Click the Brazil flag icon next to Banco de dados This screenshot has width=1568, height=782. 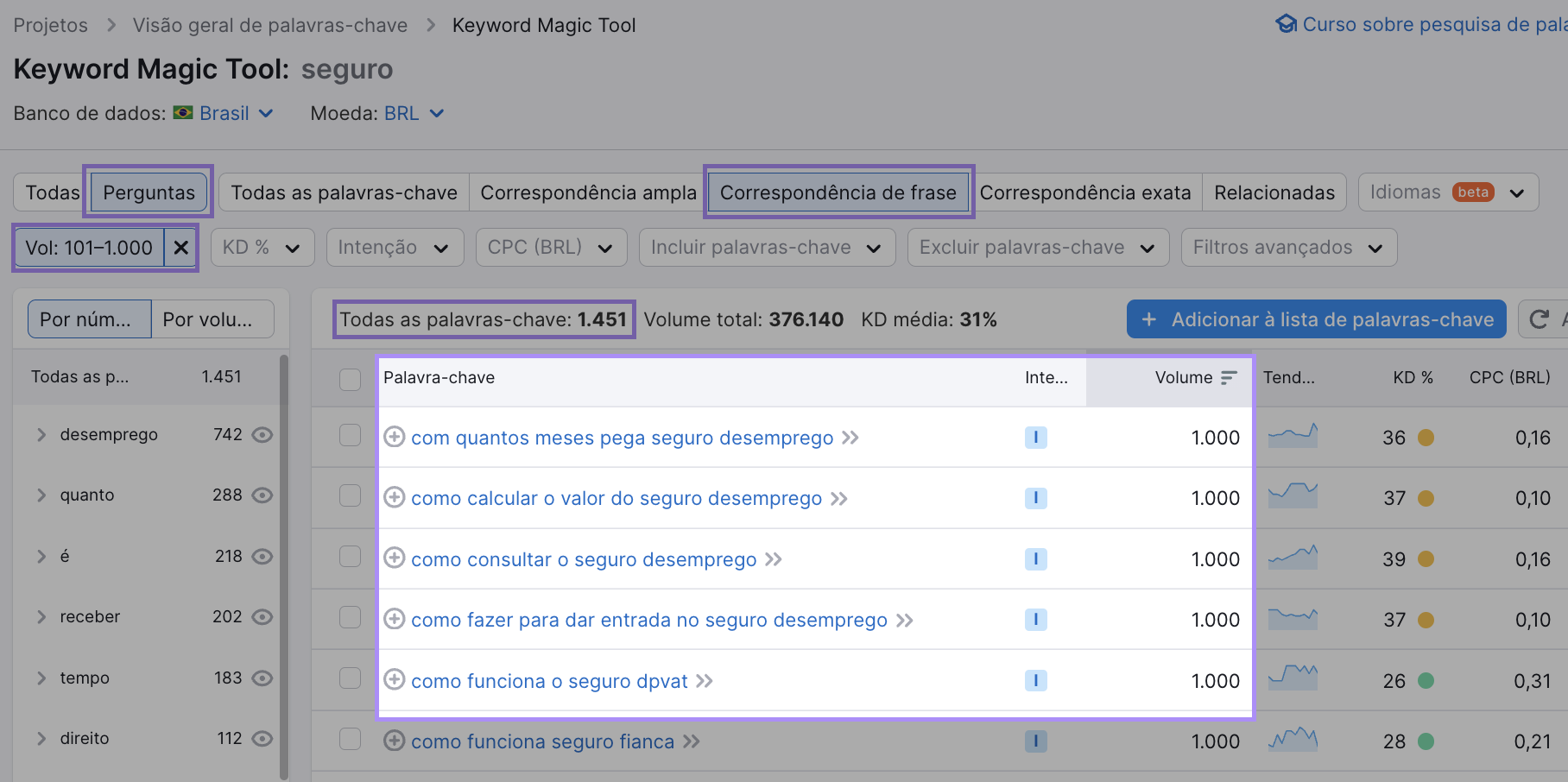[x=184, y=113]
